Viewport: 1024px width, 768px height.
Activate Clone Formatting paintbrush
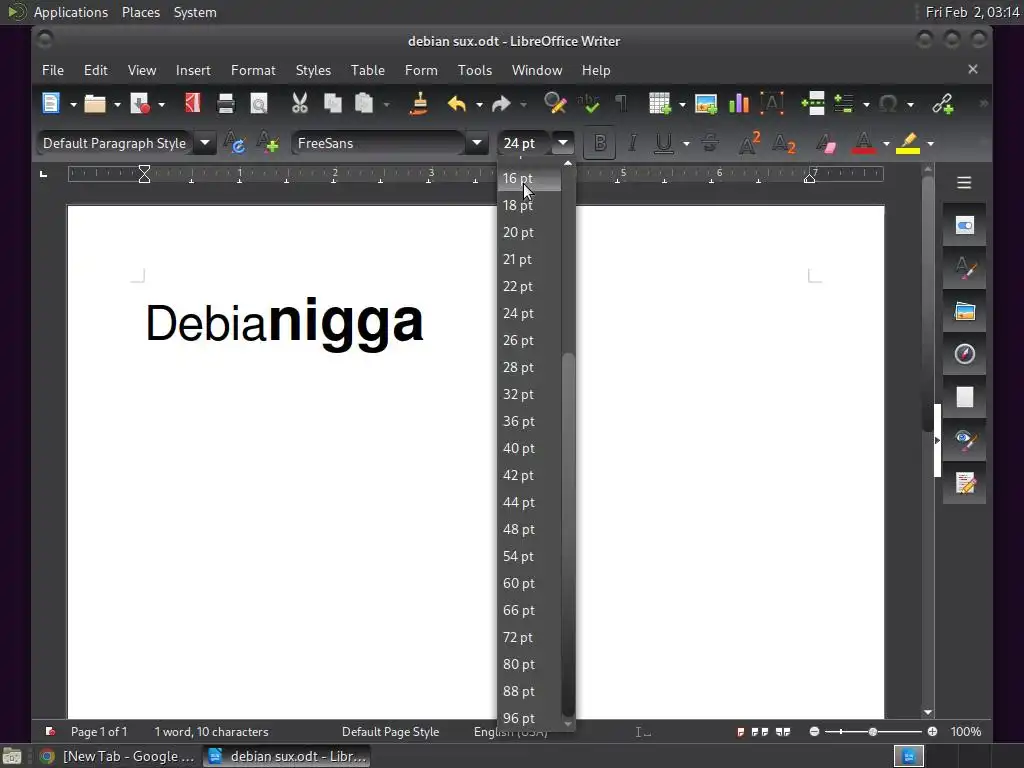419,103
